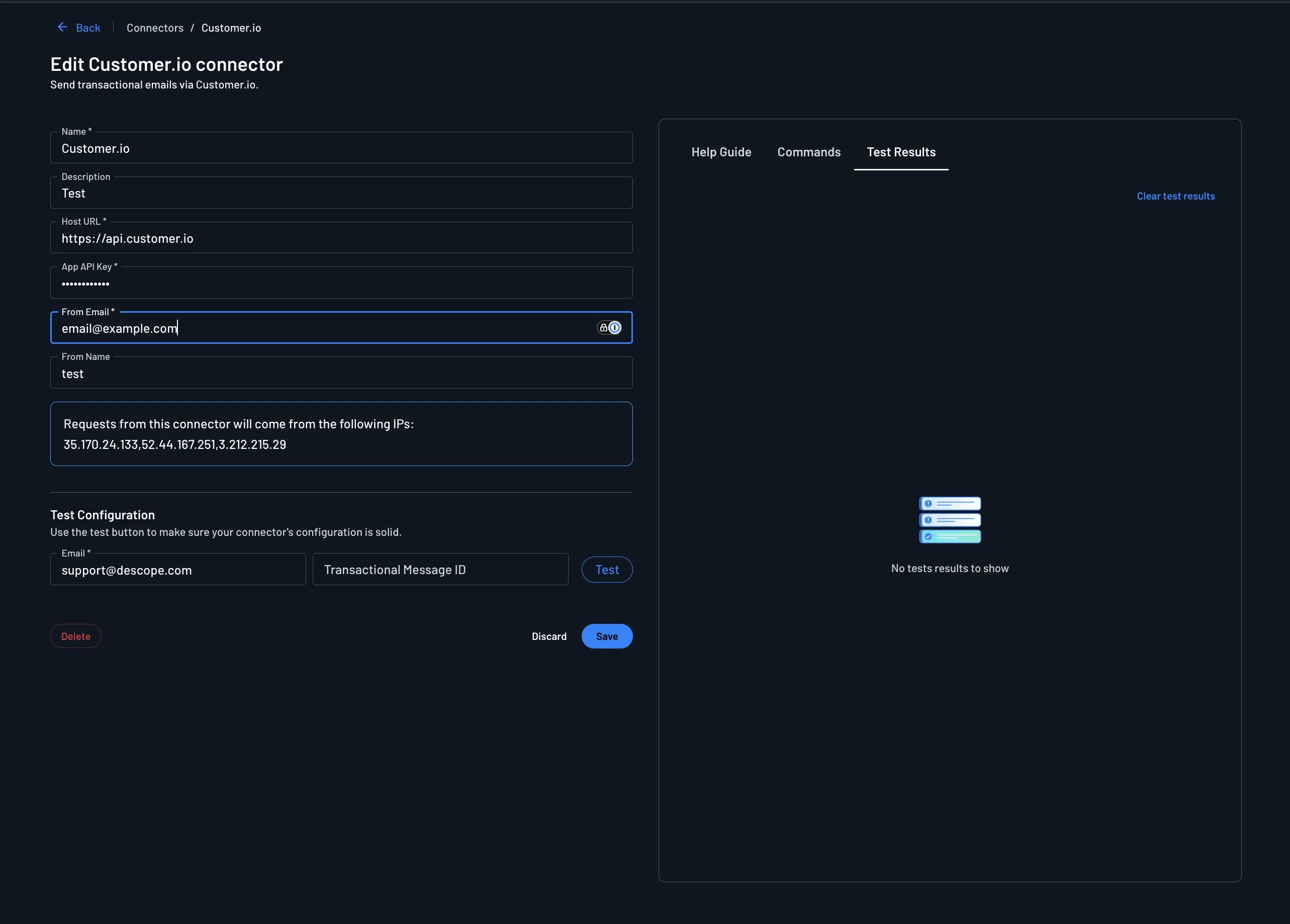Click the Test button
The image size is (1290, 924).
(x=607, y=569)
